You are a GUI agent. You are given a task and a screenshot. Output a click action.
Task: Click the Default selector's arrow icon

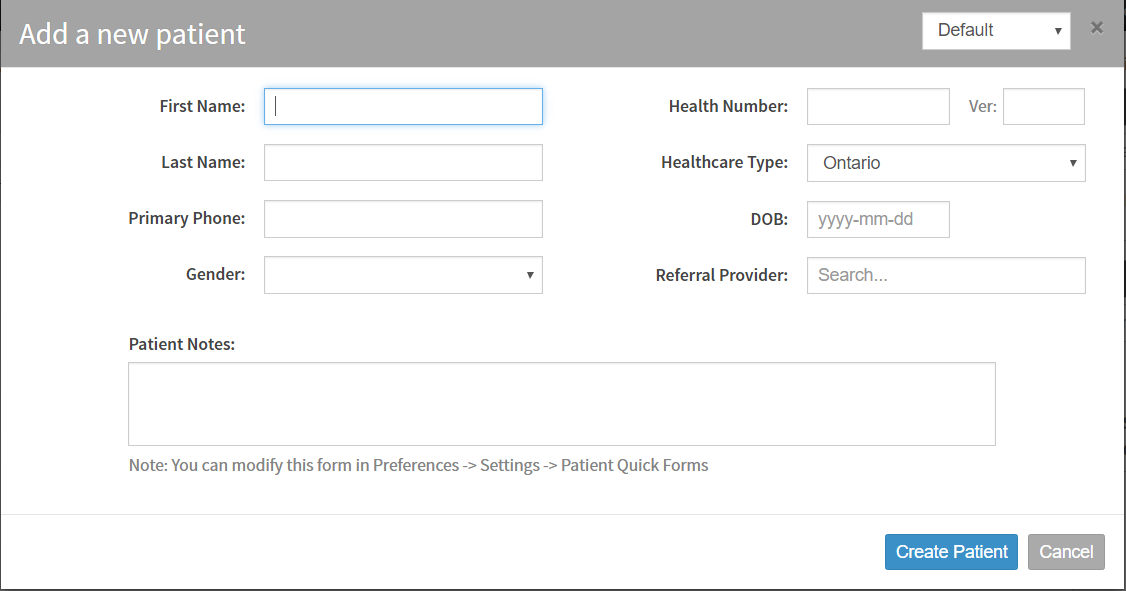coord(1058,31)
